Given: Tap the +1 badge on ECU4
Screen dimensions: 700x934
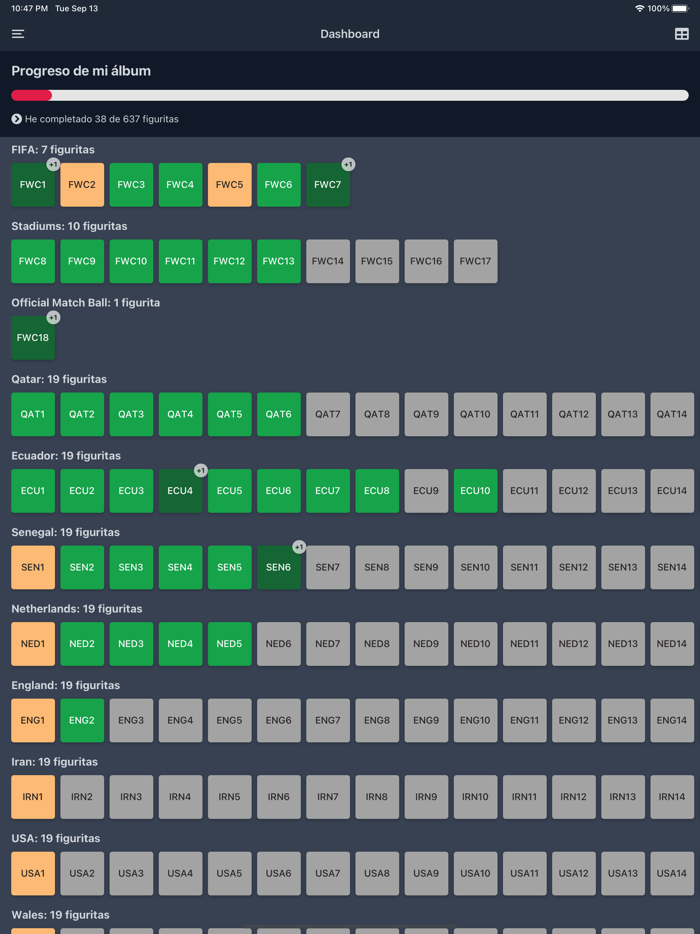Looking at the screenshot, I should 200,470.
